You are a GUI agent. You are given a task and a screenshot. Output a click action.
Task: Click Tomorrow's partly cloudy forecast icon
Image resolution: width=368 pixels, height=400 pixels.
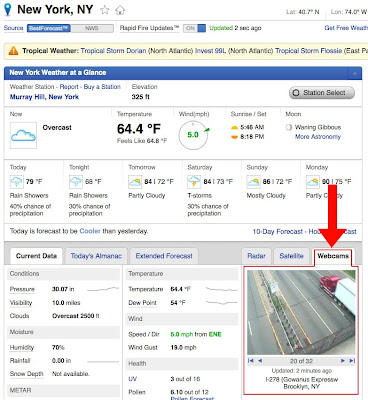135,182
